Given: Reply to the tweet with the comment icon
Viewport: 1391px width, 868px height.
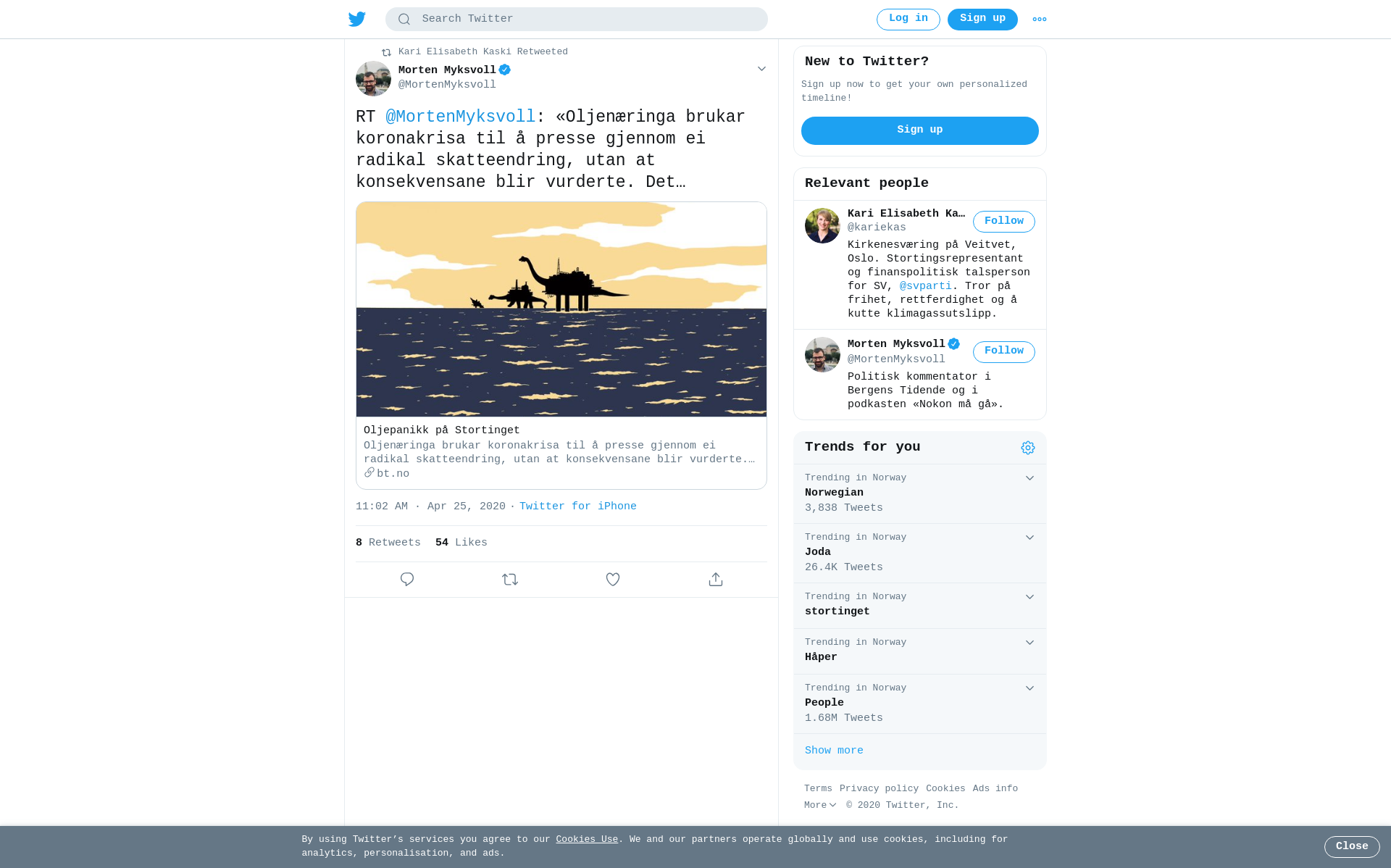Looking at the screenshot, I should point(407,579).
